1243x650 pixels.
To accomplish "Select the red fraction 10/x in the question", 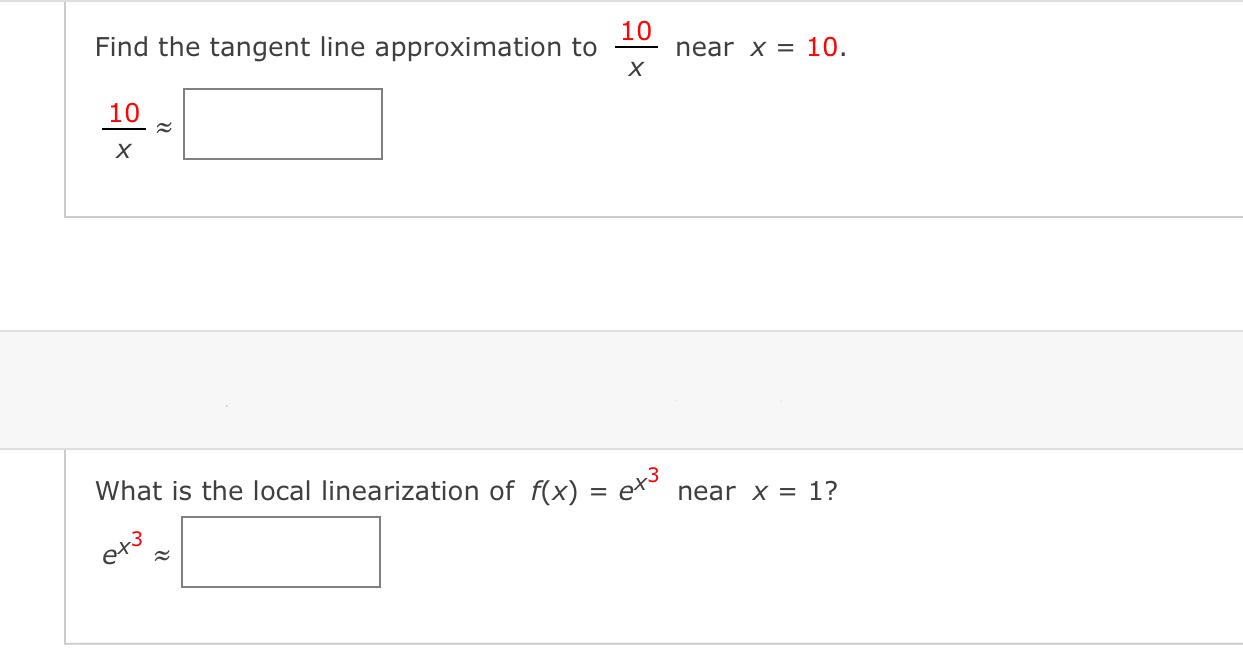I will pyautogui.click(x=634, y=46).
